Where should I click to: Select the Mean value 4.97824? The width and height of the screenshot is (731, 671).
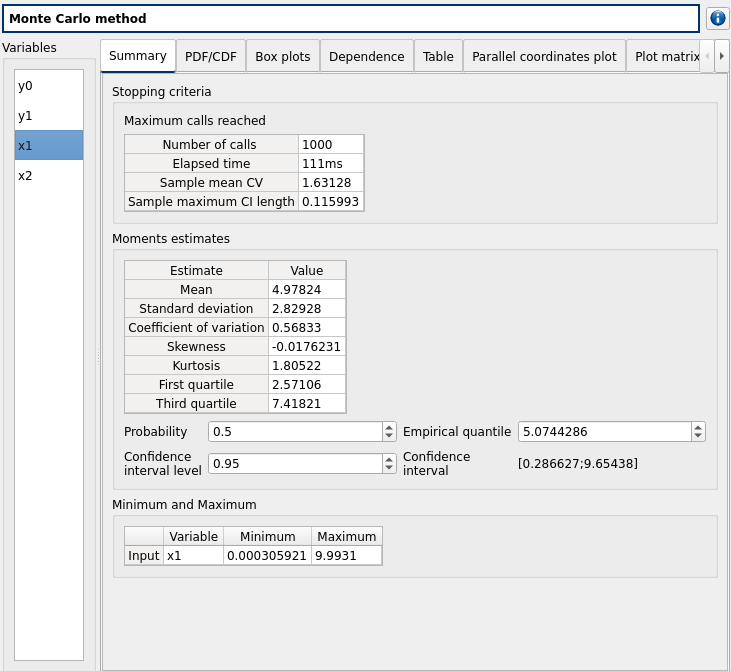[307, 290]
